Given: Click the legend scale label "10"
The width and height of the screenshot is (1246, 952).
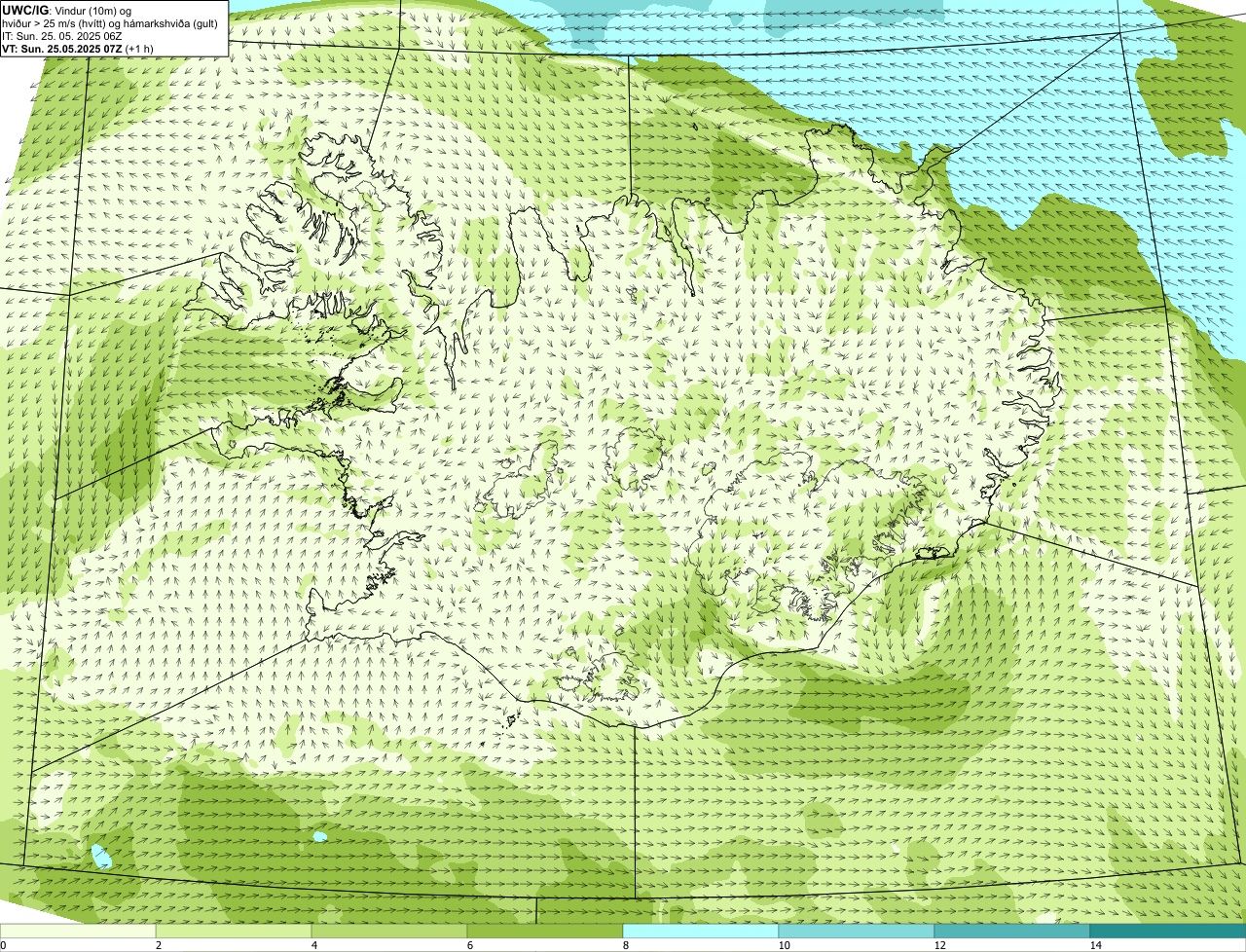Looking at the screenshot, I should [784, 945].
